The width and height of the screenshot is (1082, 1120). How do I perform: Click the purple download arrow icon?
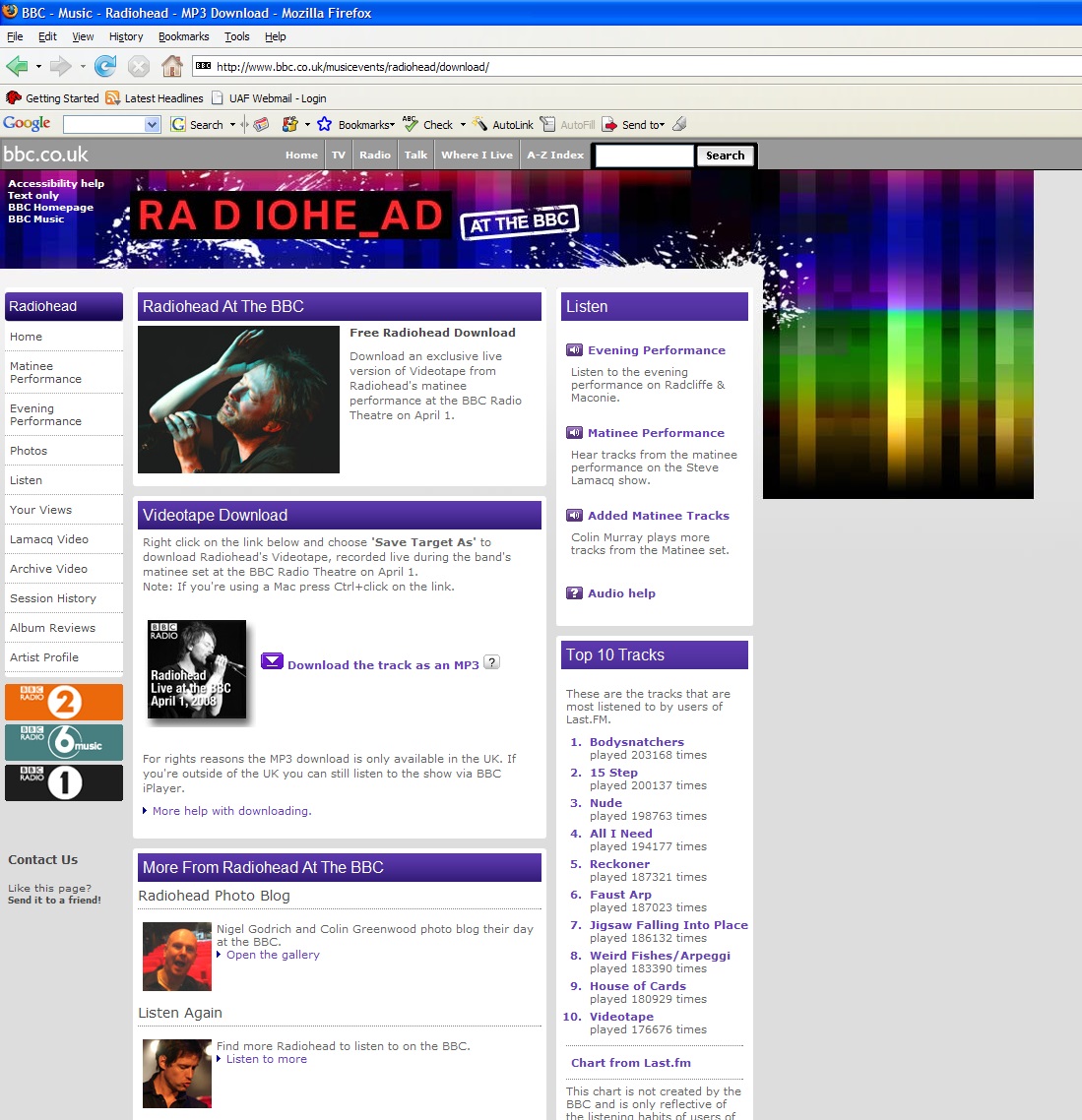[x=273, y=661]
